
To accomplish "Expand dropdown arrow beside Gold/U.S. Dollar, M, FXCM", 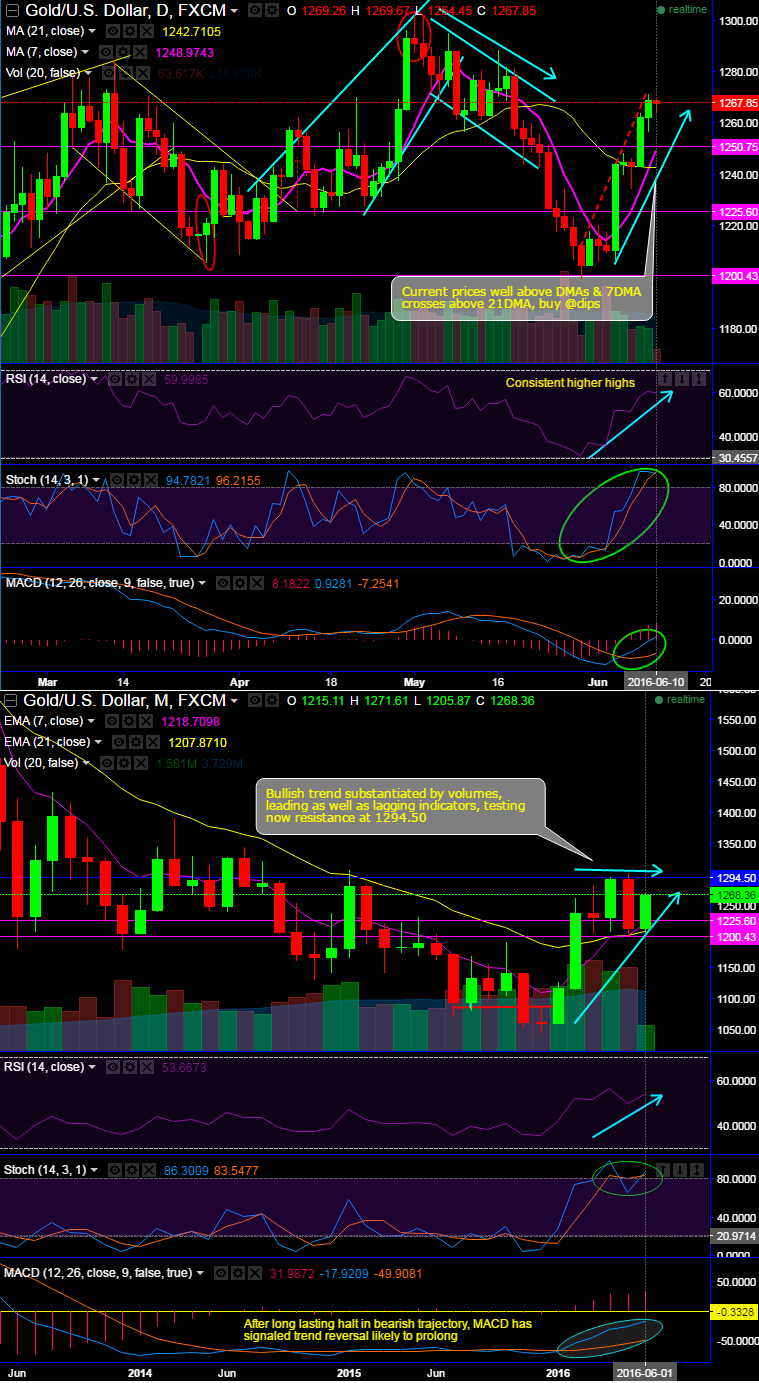I will (x=235, y=701).
